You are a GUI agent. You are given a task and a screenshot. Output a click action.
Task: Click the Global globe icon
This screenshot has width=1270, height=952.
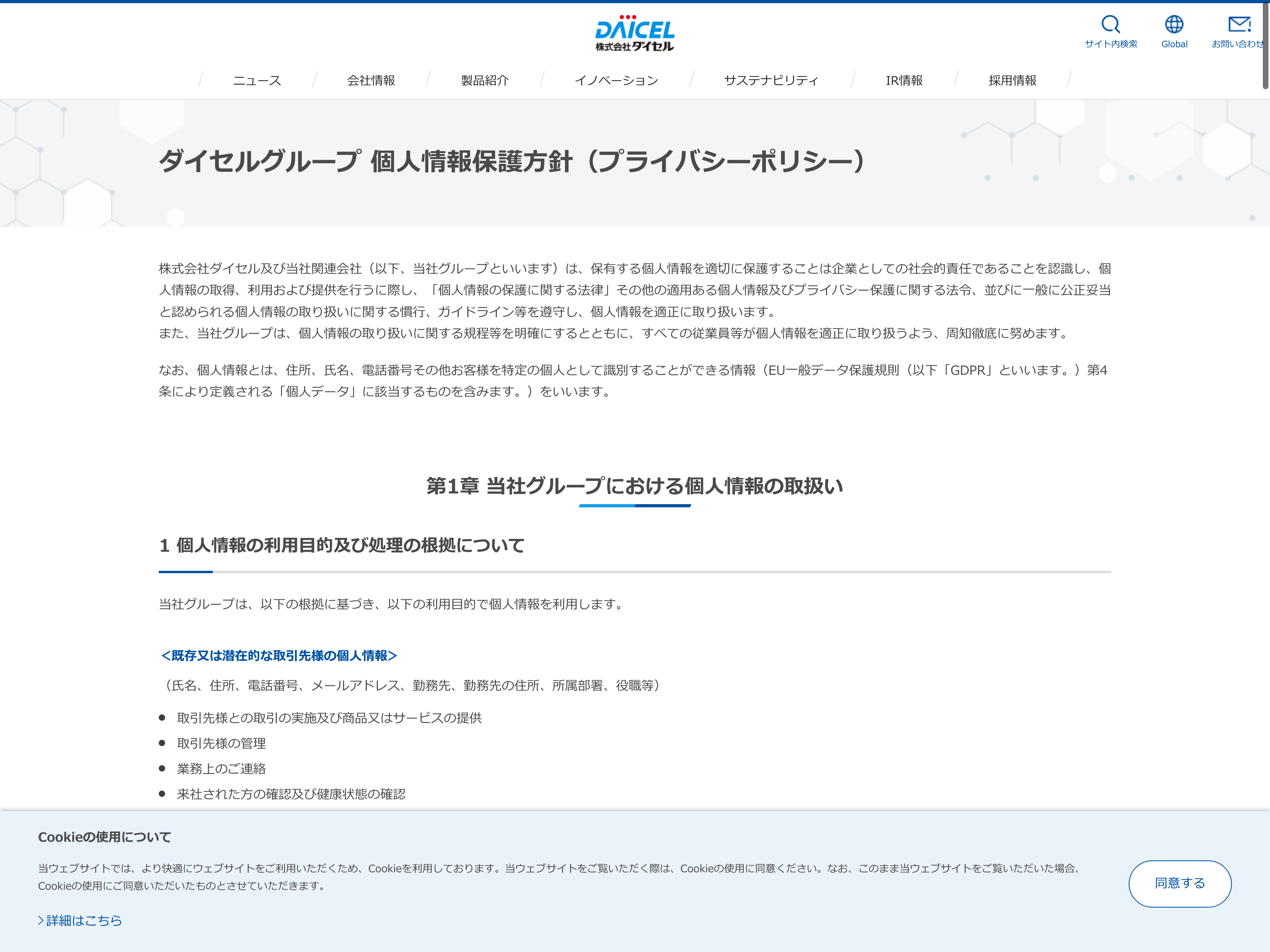click(x=1174, y=24)
